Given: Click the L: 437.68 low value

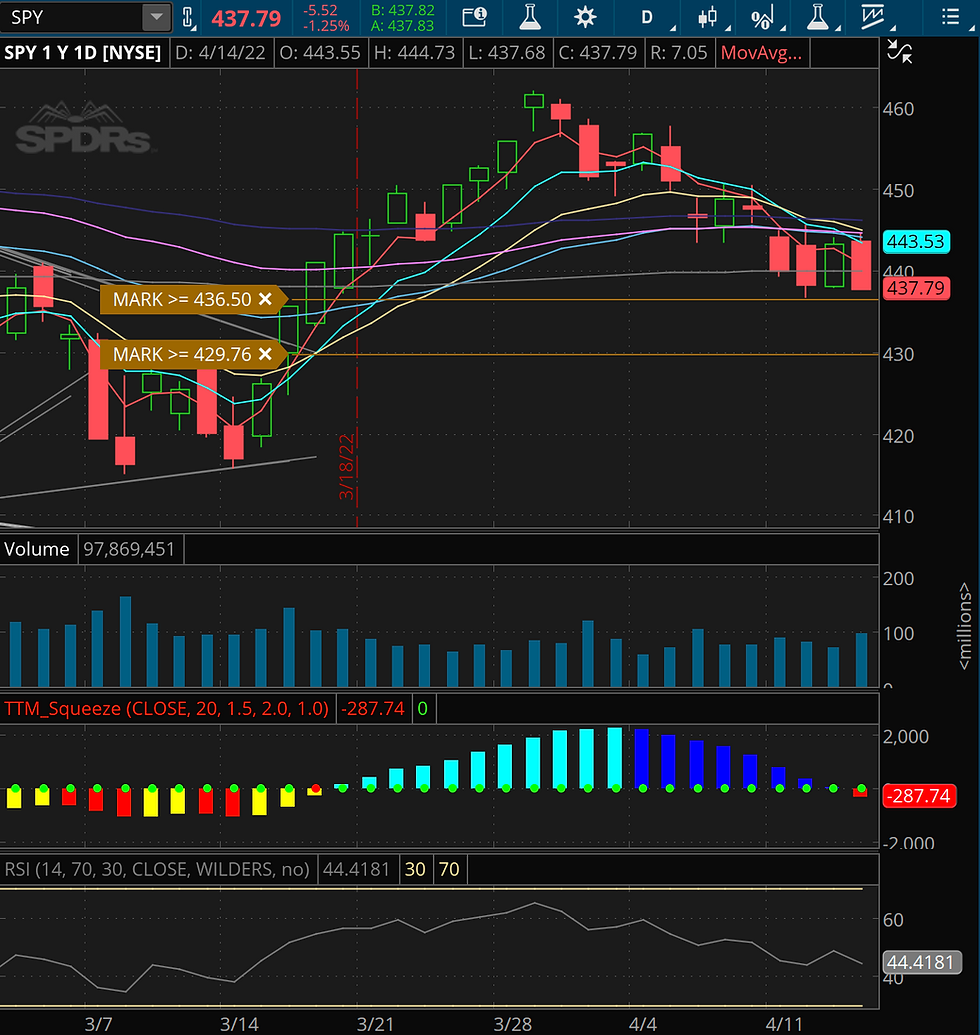Looking at the screenshot, I should (x=507, y=53).
